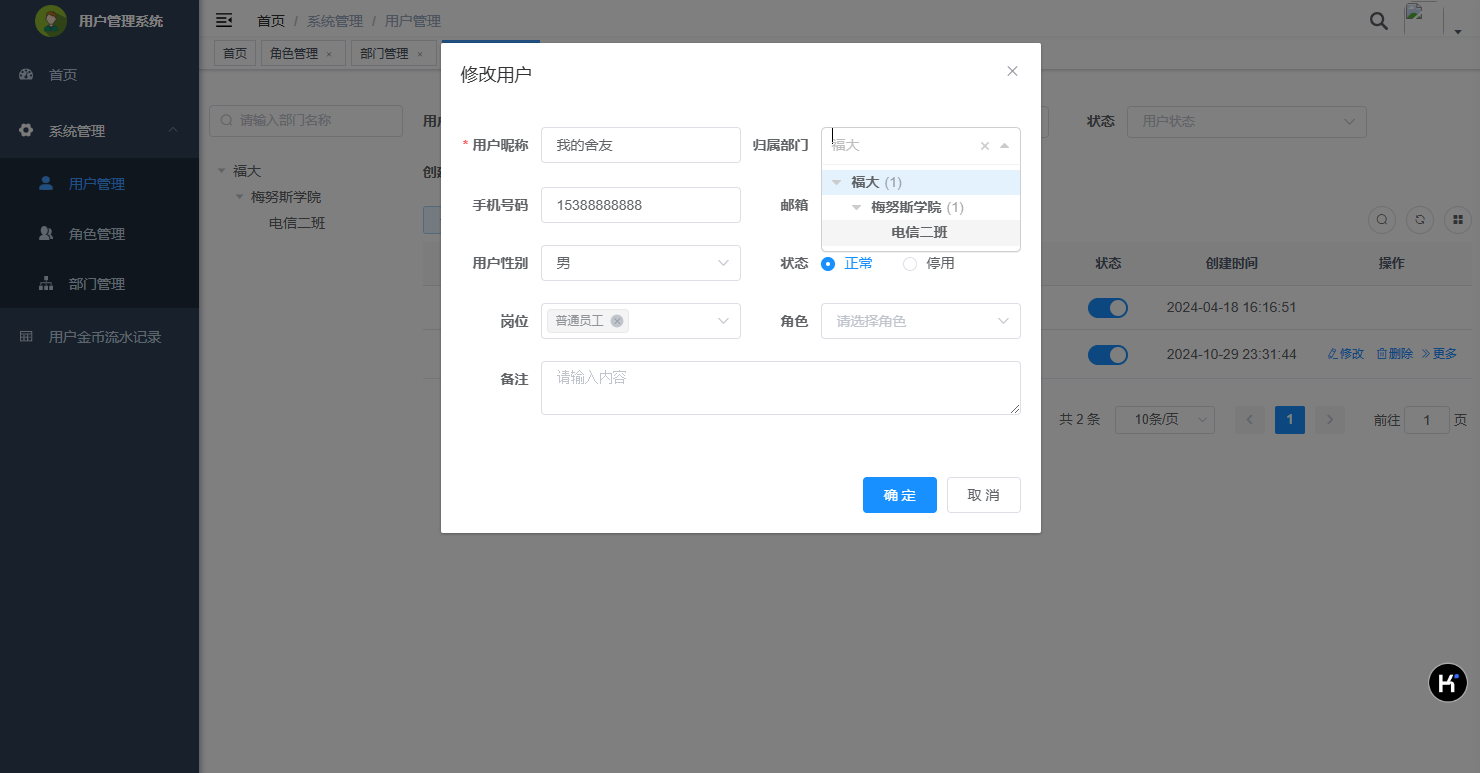Click the 修改 link in the table row
The image size is (1480, 773).
point(1346,354)
